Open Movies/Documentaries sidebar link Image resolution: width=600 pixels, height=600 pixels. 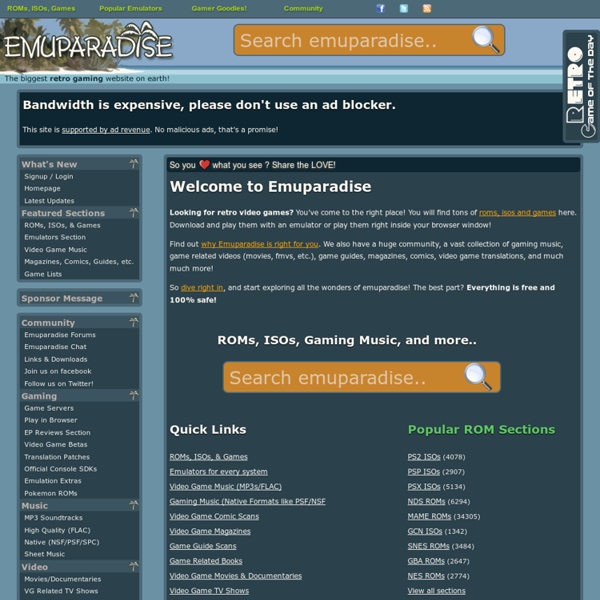click(62, 579)
